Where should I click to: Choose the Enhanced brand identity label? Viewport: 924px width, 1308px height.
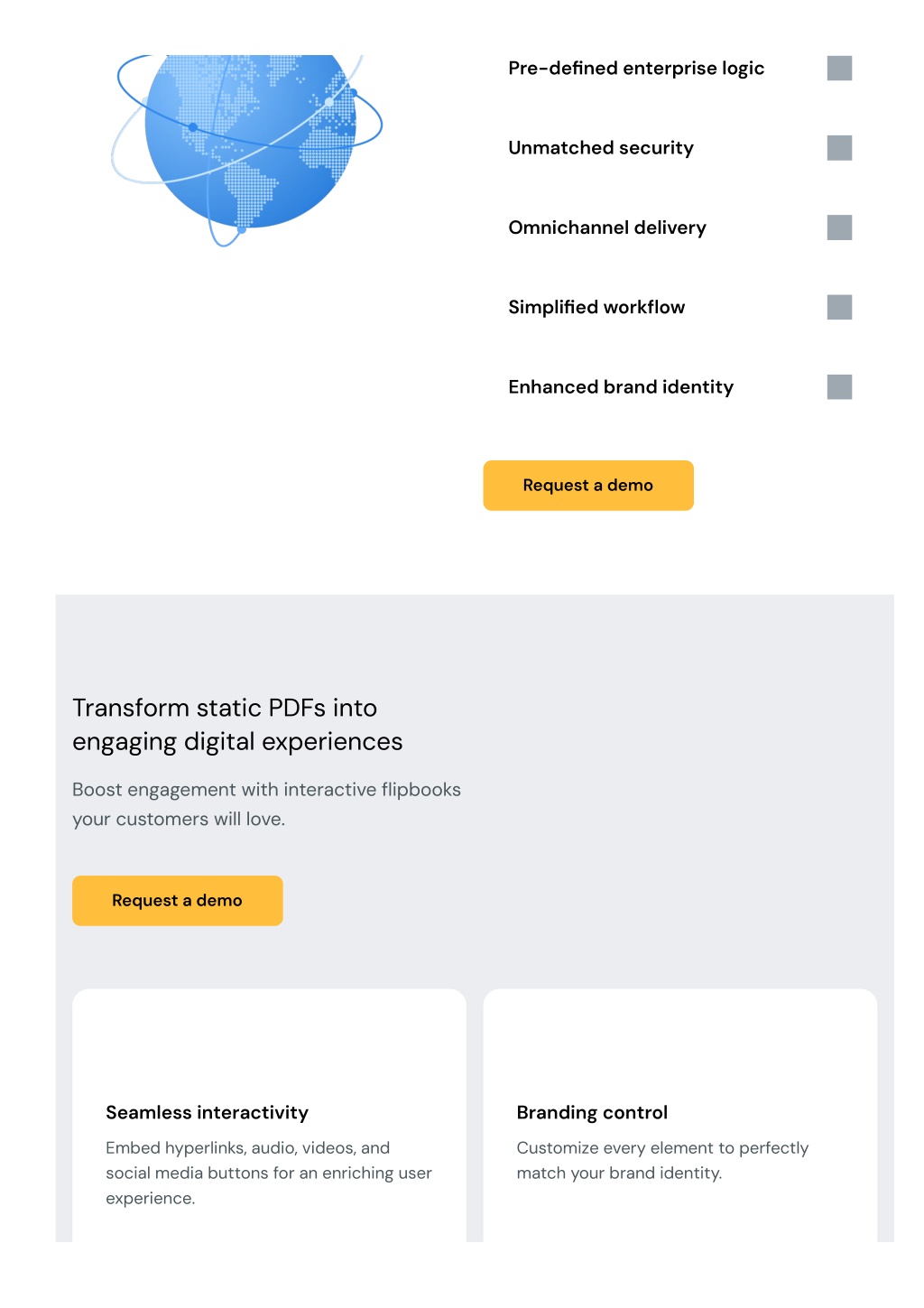pos(621,387)
